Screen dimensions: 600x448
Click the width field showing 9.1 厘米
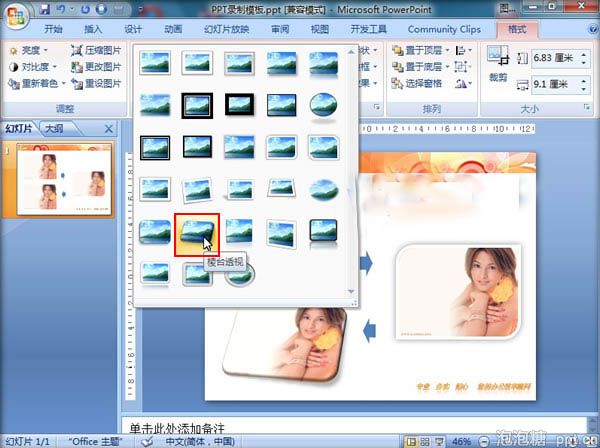[555, 84]
